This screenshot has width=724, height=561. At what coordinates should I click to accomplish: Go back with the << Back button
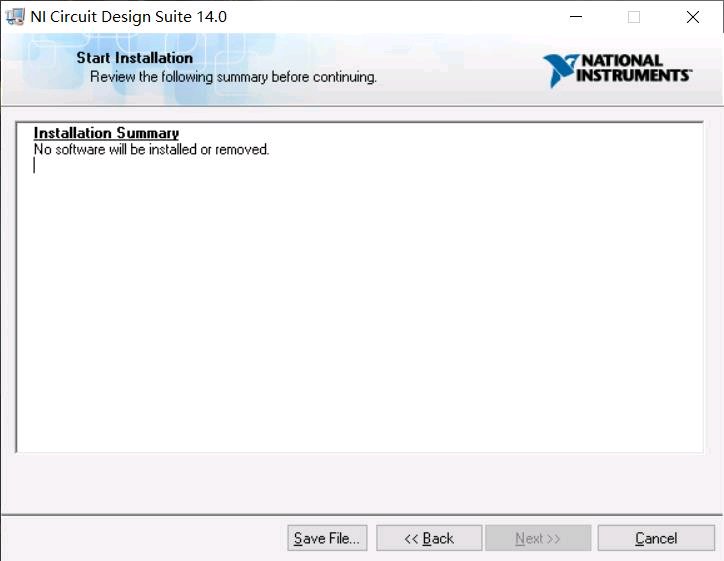(429, 538)
